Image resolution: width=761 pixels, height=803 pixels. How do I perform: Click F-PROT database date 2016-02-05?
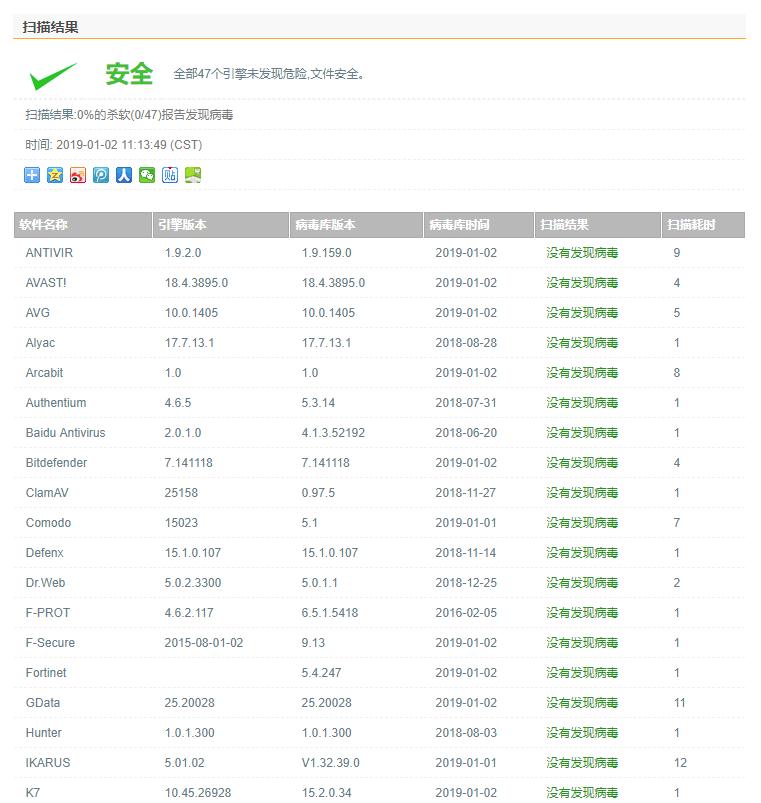(x=466, y=612)
